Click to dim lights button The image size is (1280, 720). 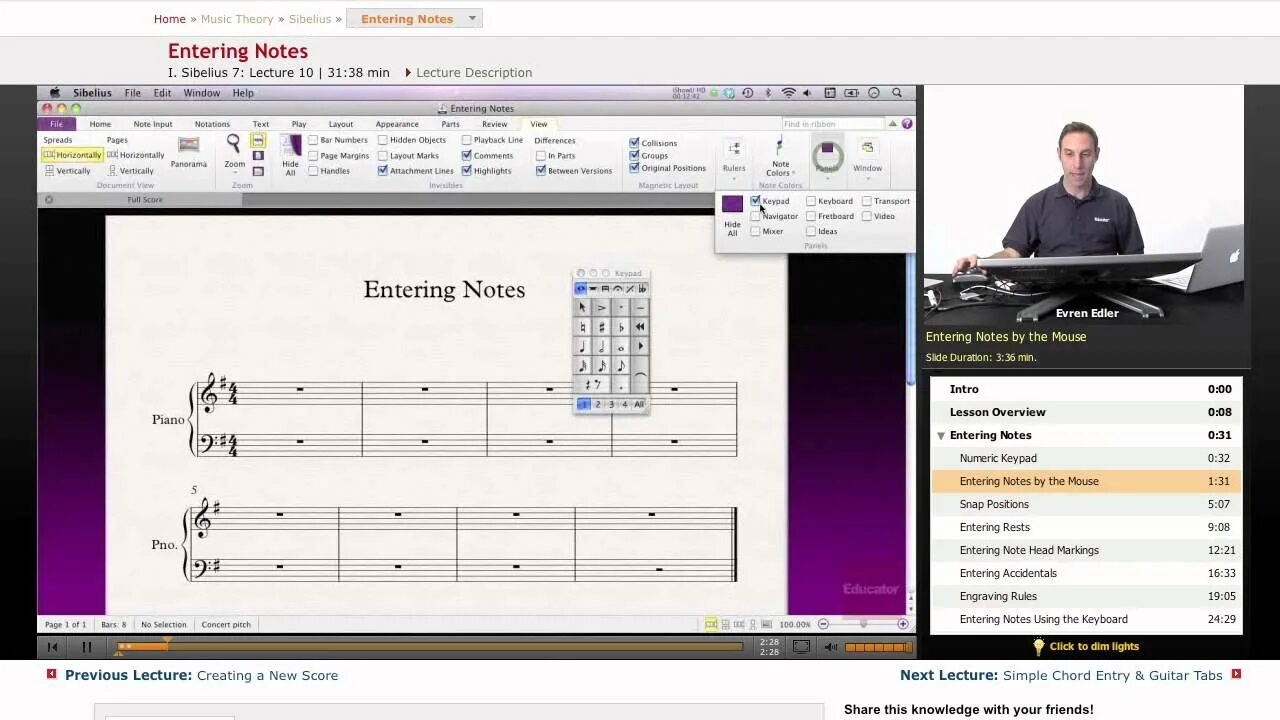(1085, 646)
